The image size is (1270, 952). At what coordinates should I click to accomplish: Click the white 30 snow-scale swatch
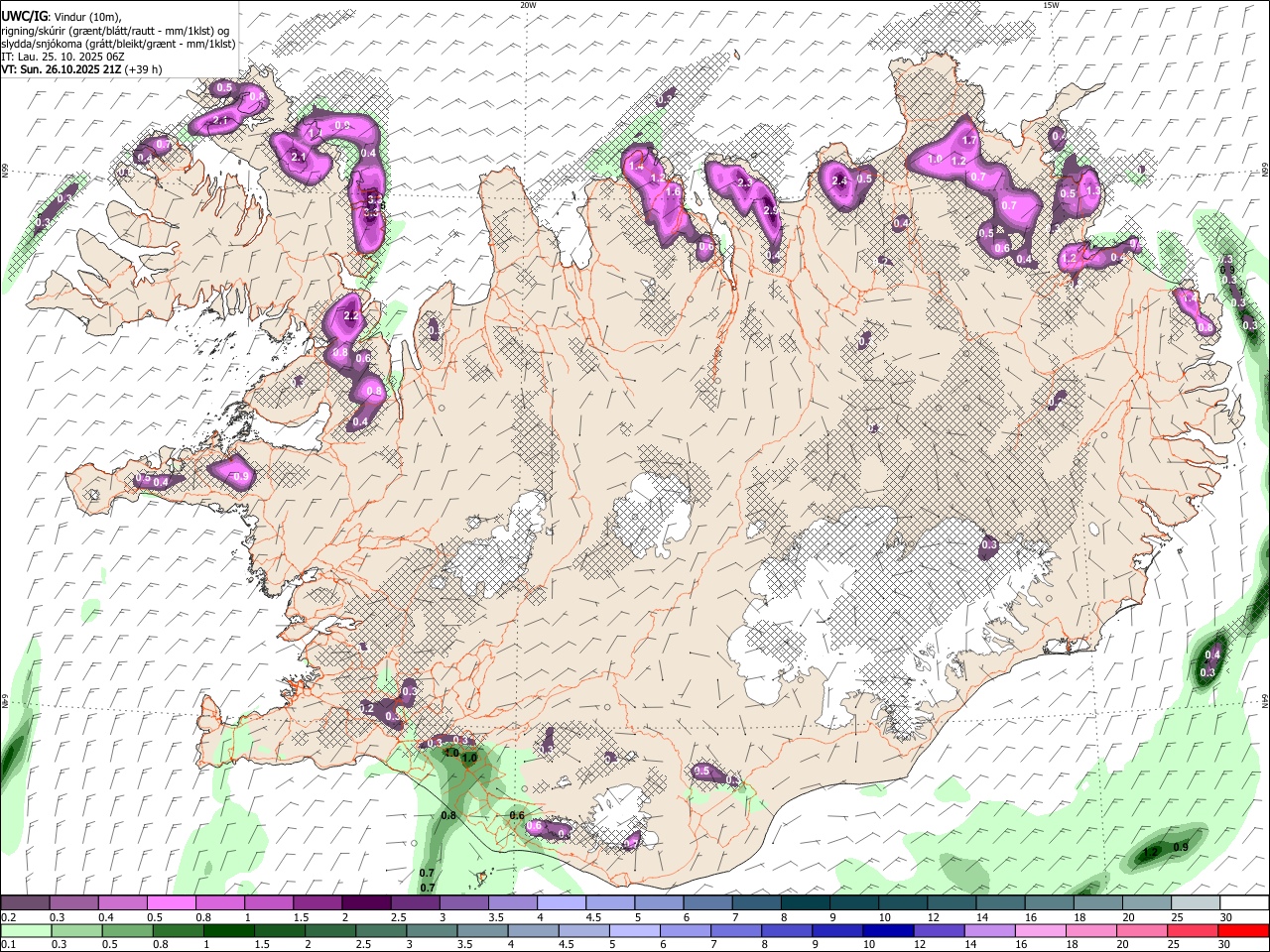[1244, 903]
